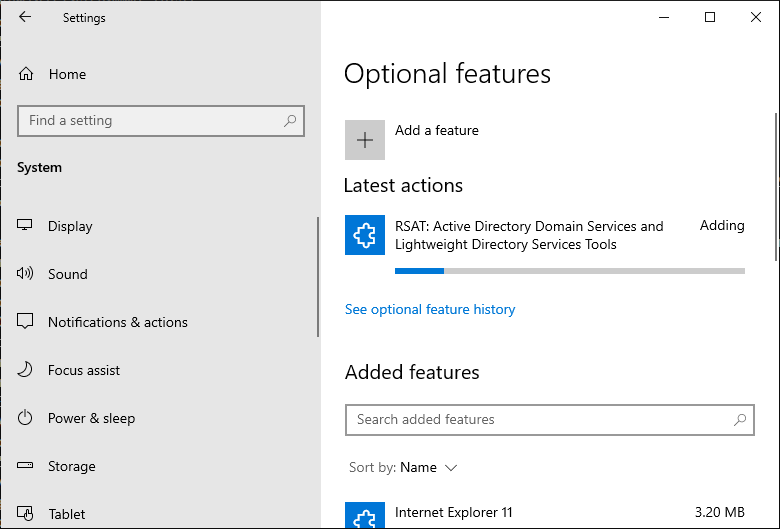Click the Internet Explorer 11 puzzle icon

pyautogui.click(x=365, y=515)
